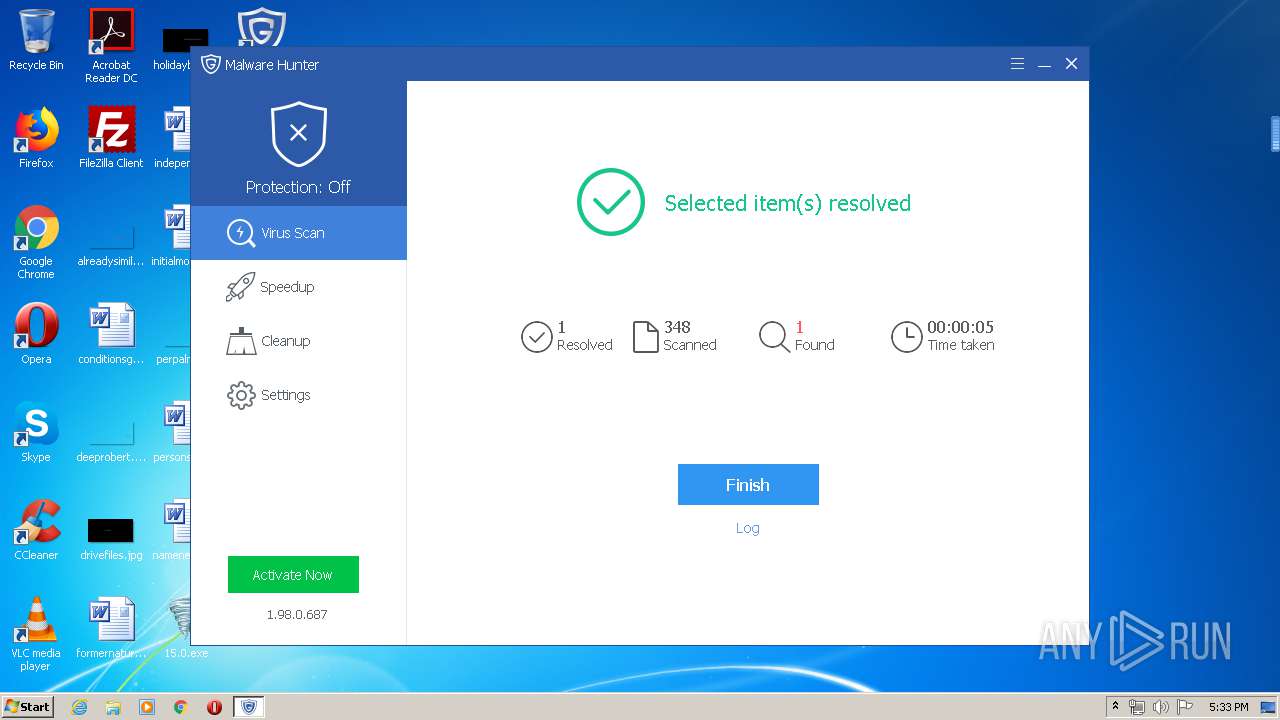Select the Firefox desktop icon
This screenshot has width=1280, height=720.
click(36, 138)
